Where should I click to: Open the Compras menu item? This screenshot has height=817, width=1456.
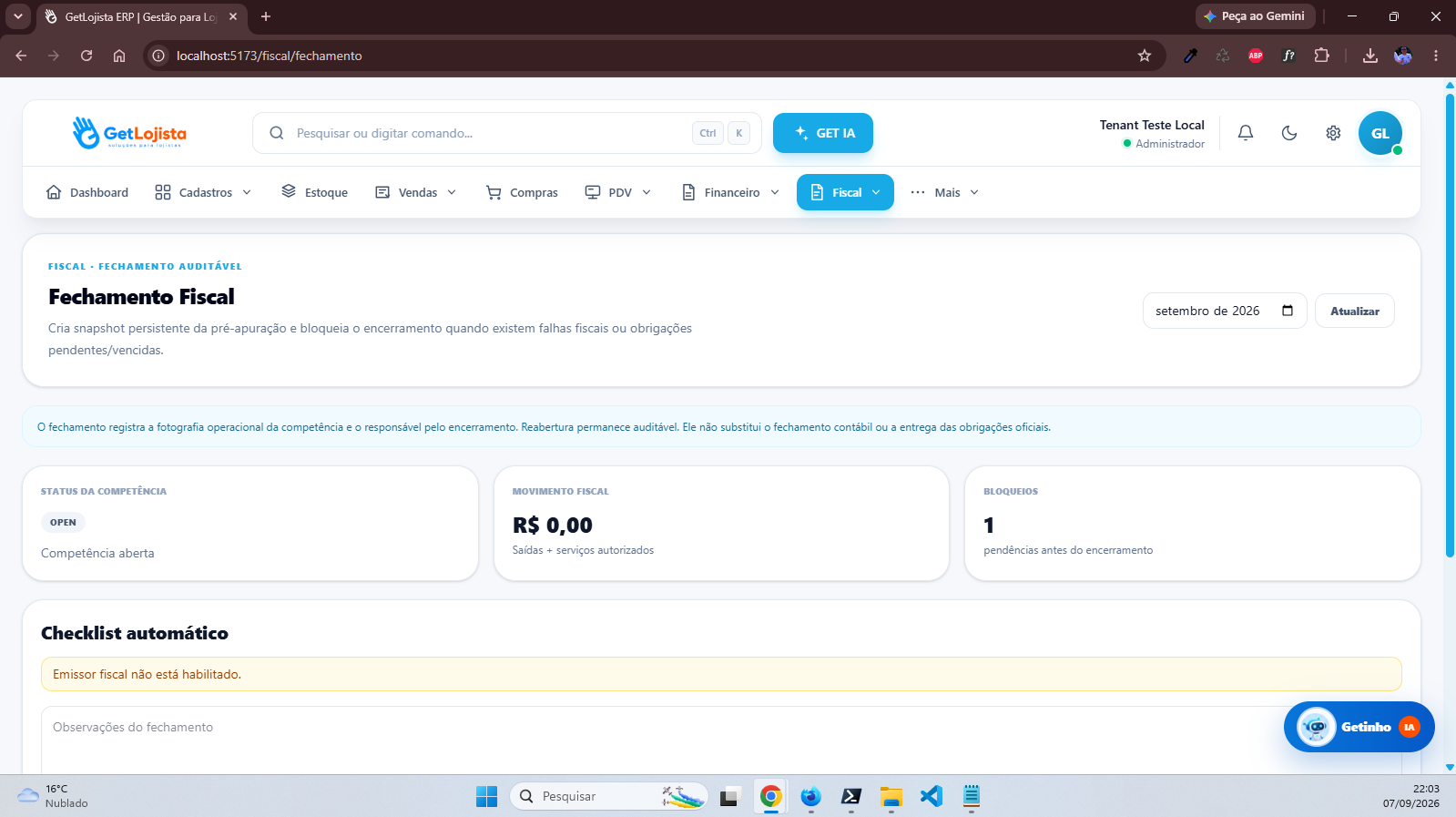pos(523,192)
